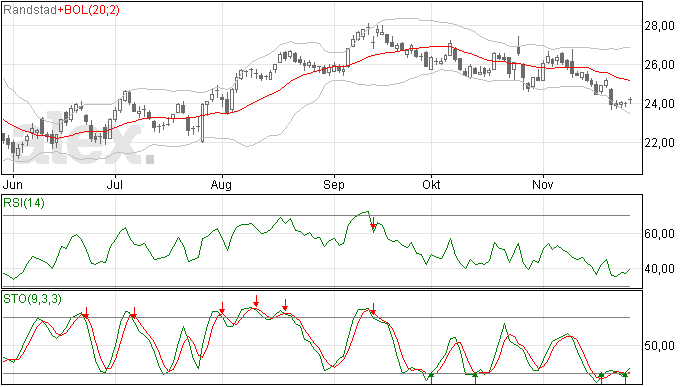Click the 50,00 stochastic axis value

[x=659, y=346]
